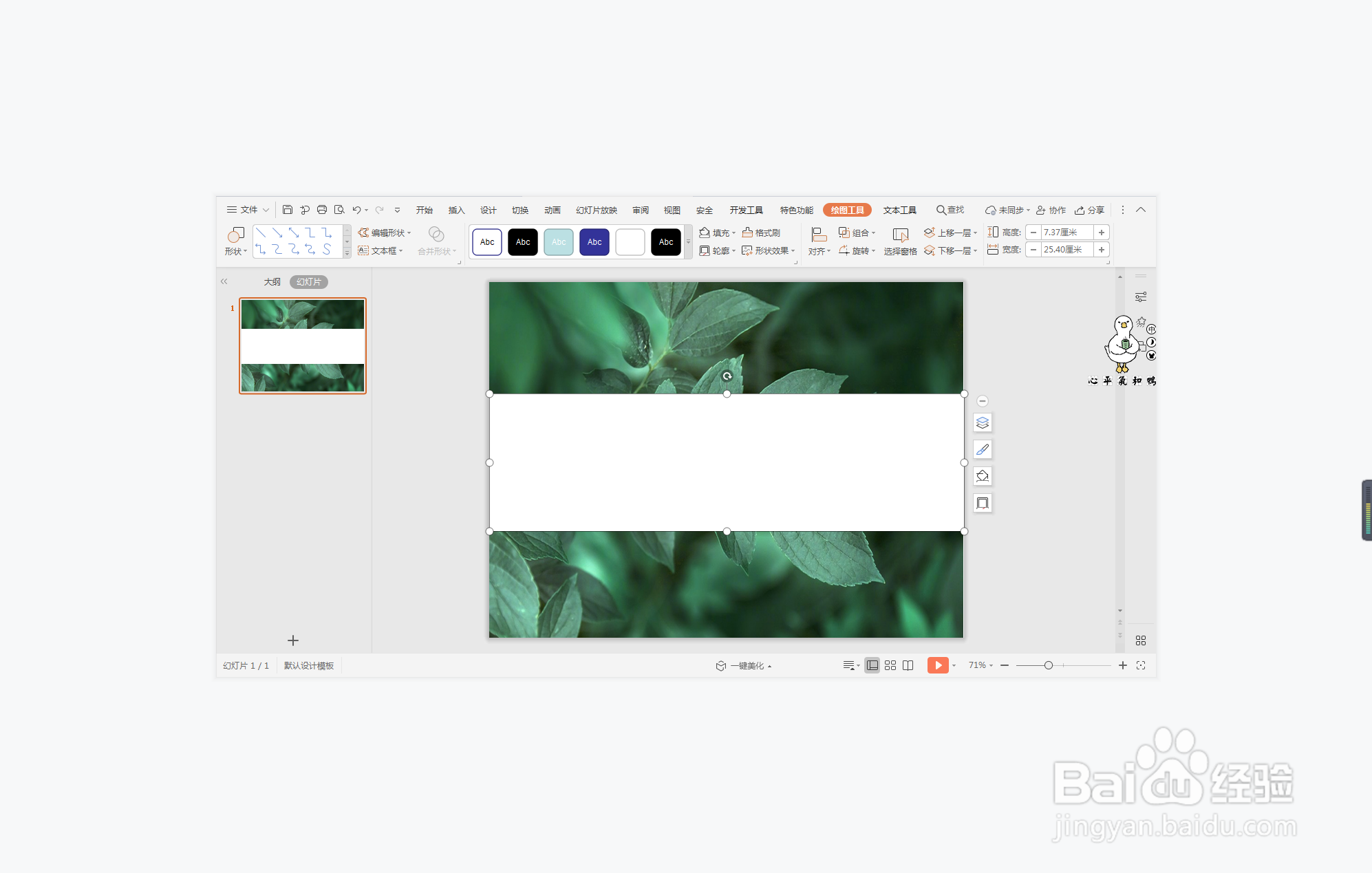Open the Selection Pane (选择窗格)
This screenshot has width=1372, height=873.
point(900,241)
